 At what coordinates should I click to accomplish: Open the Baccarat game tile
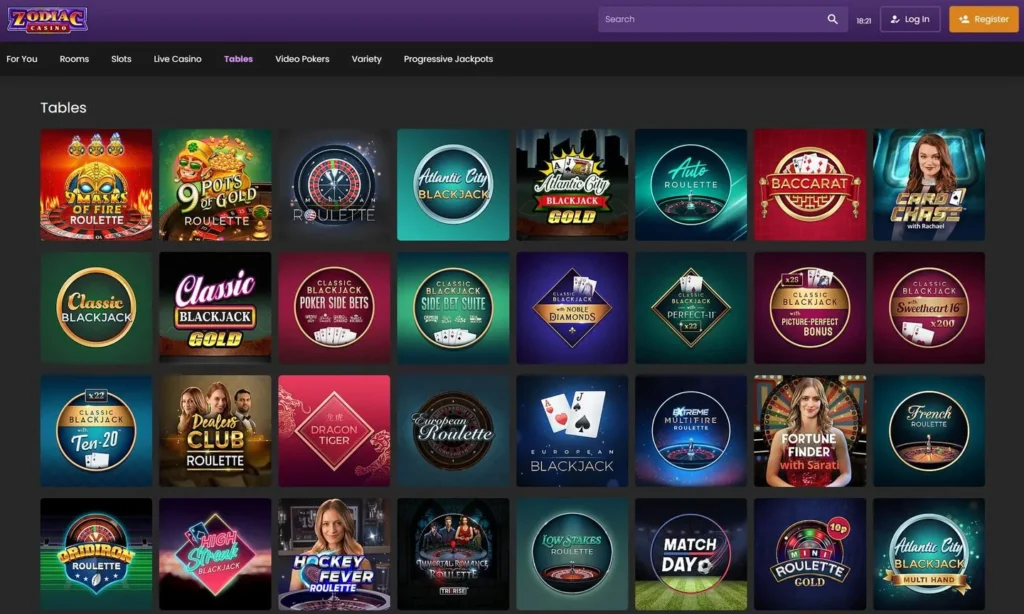(x=810, y=185)
